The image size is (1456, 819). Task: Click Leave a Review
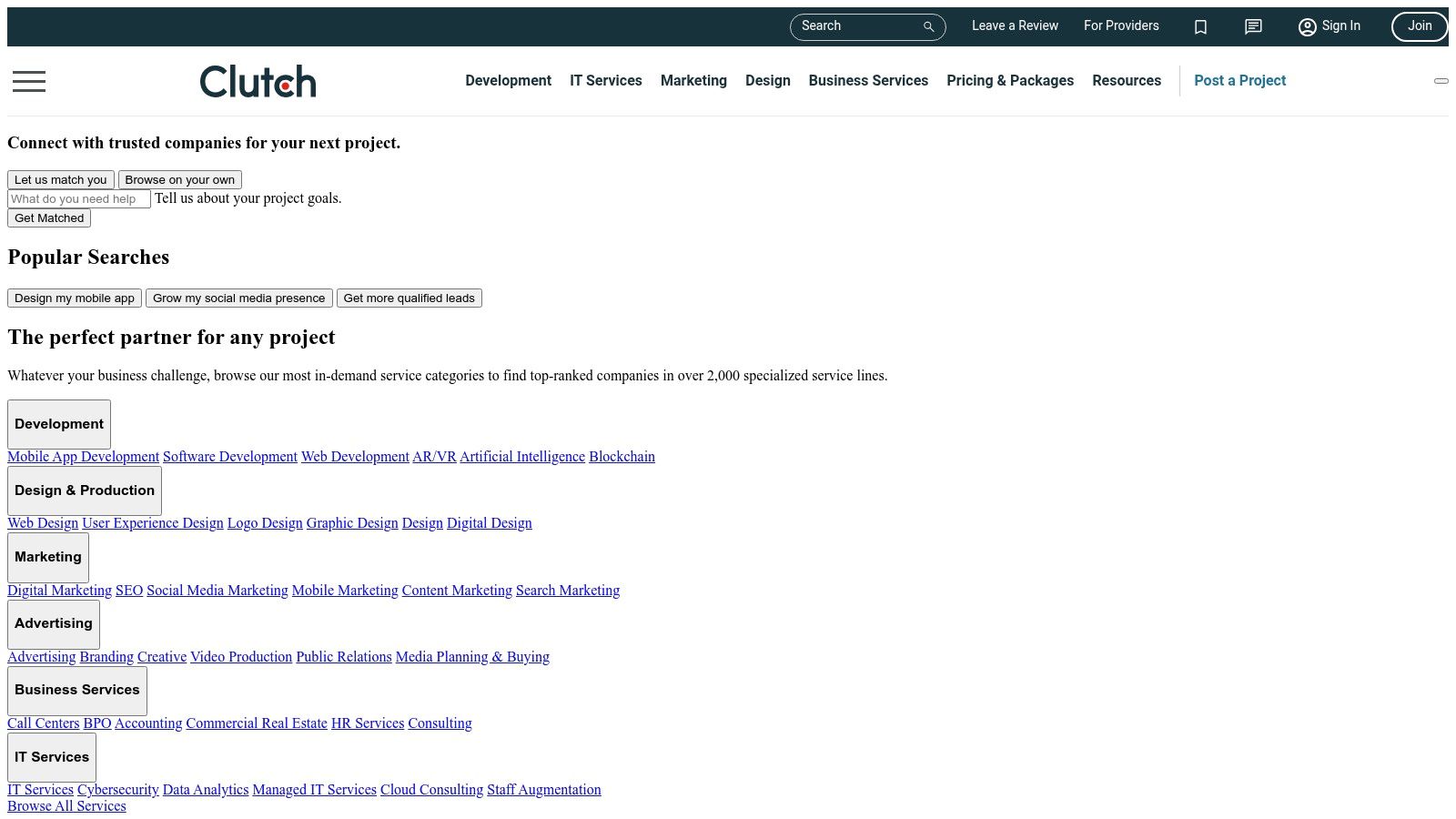point(1015,25)
